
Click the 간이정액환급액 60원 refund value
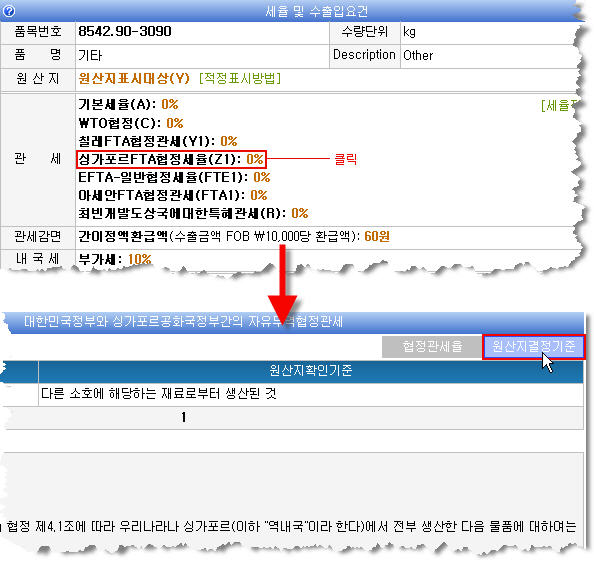(x=377, y=236)
